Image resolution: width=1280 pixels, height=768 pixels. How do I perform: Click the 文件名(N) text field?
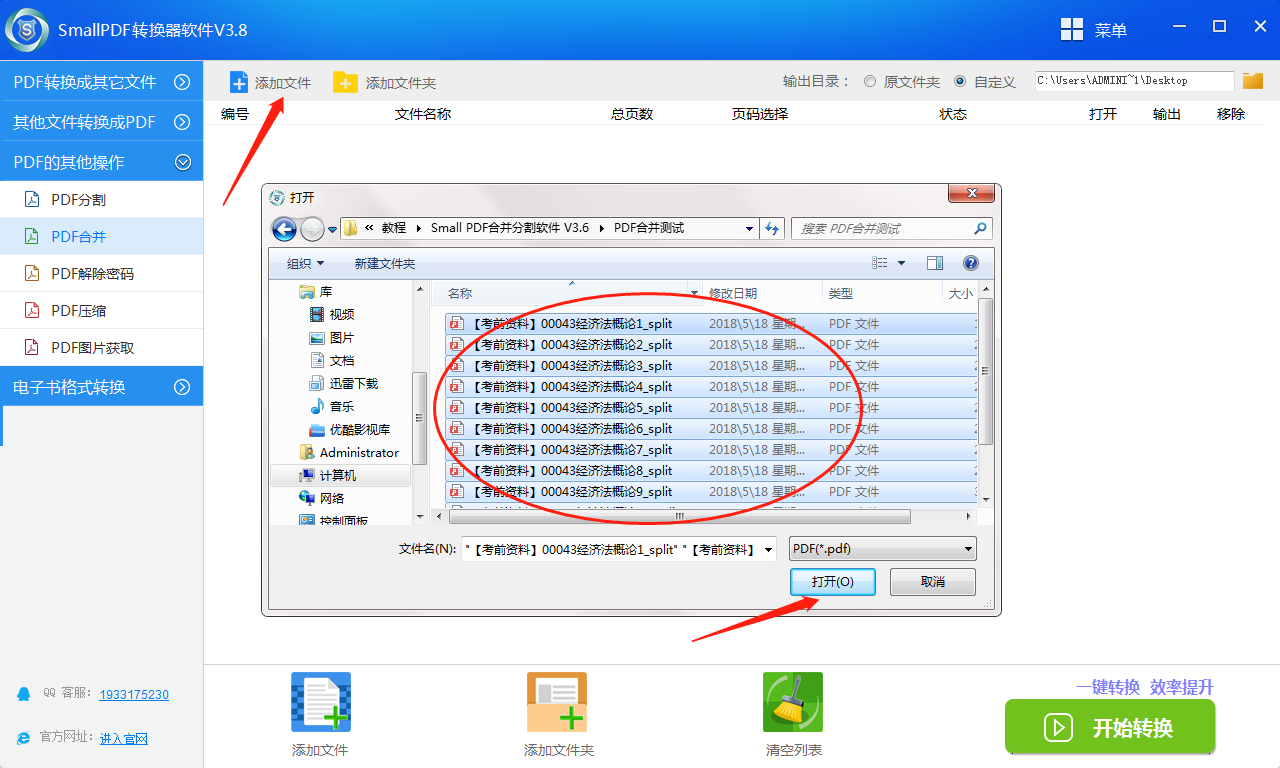click(x=619, y=549)
